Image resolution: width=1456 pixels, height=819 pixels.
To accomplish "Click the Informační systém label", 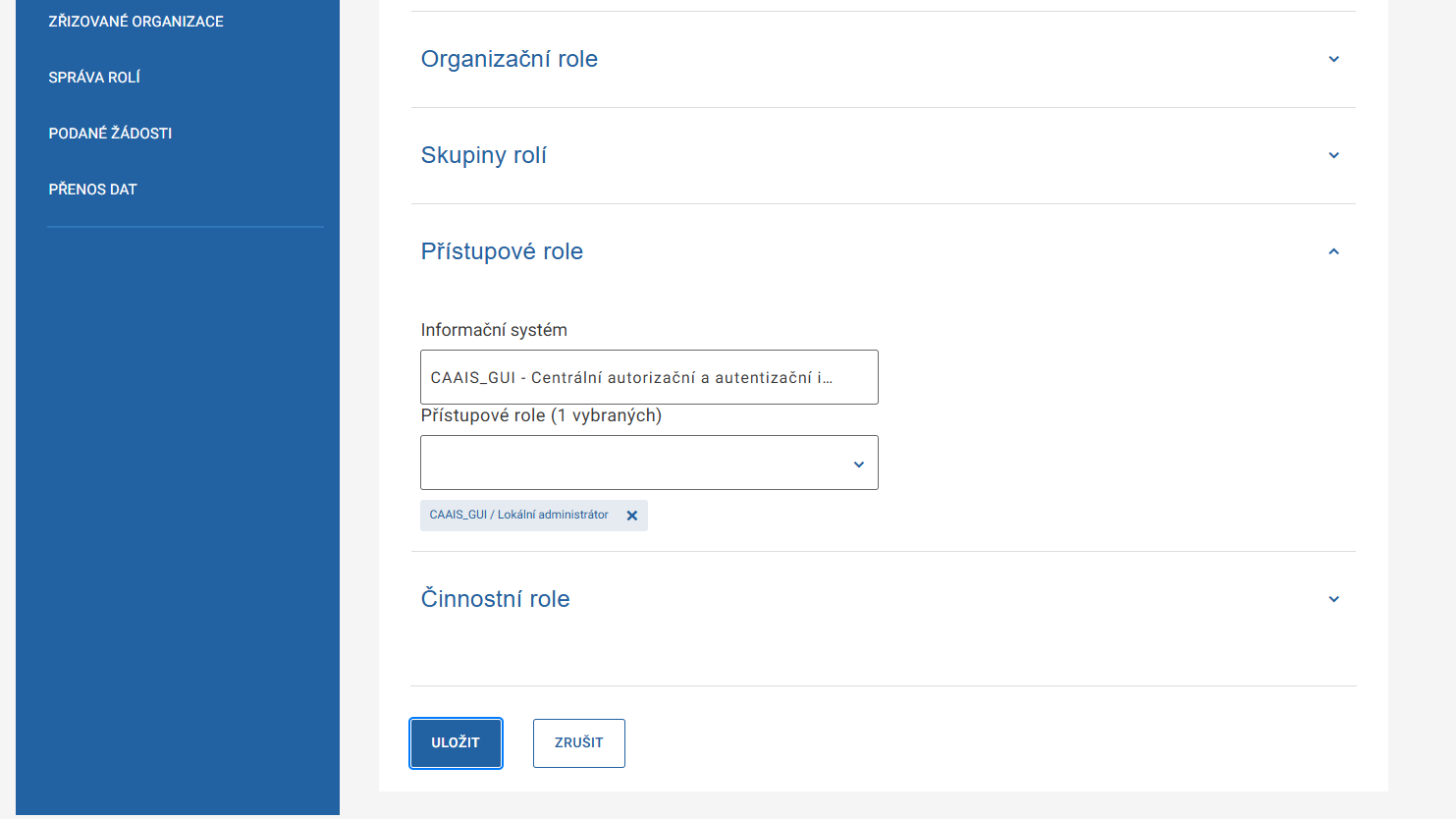I will pos(494,330).
